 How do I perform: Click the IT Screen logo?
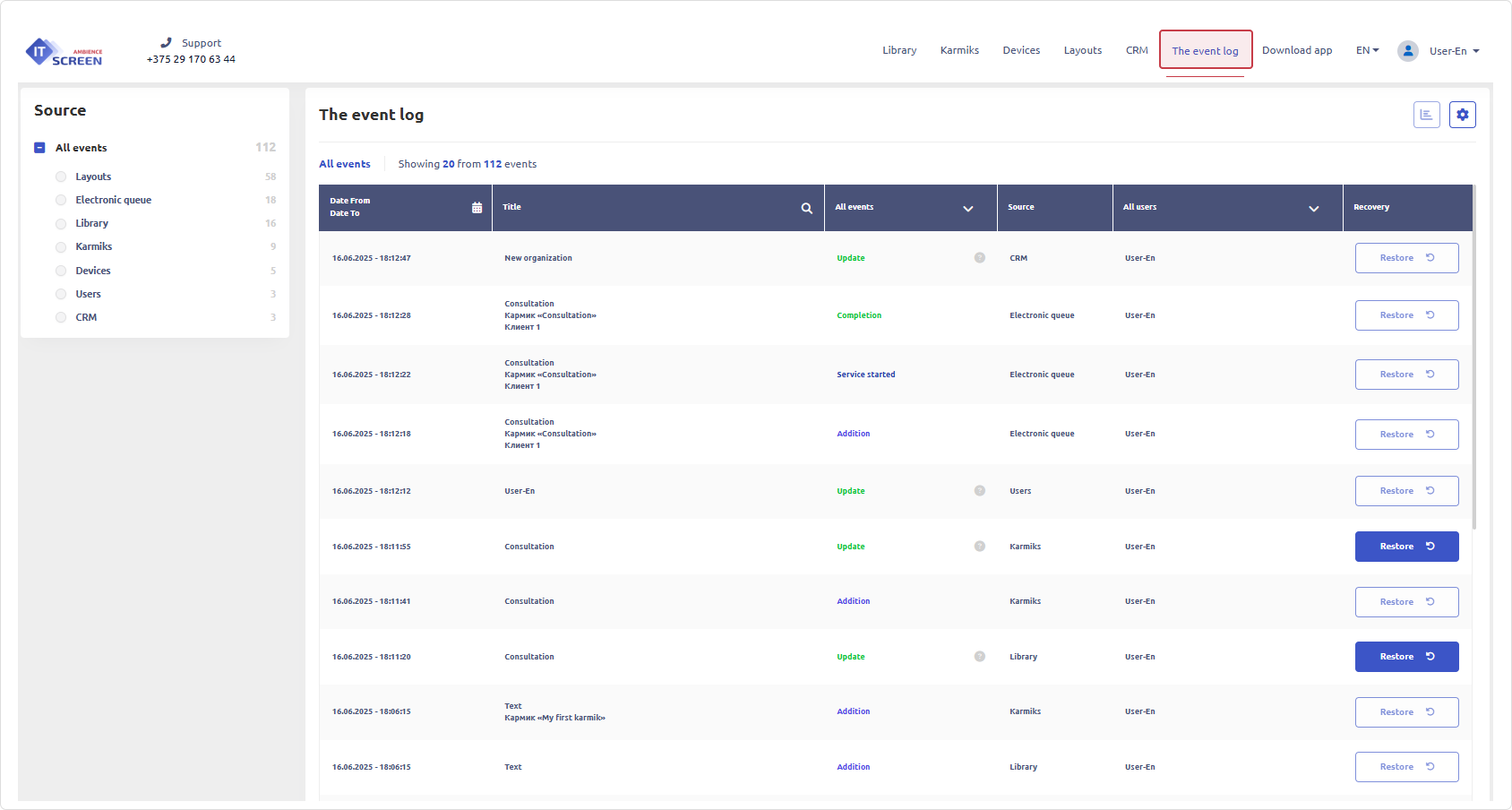[x=63, y=51]
